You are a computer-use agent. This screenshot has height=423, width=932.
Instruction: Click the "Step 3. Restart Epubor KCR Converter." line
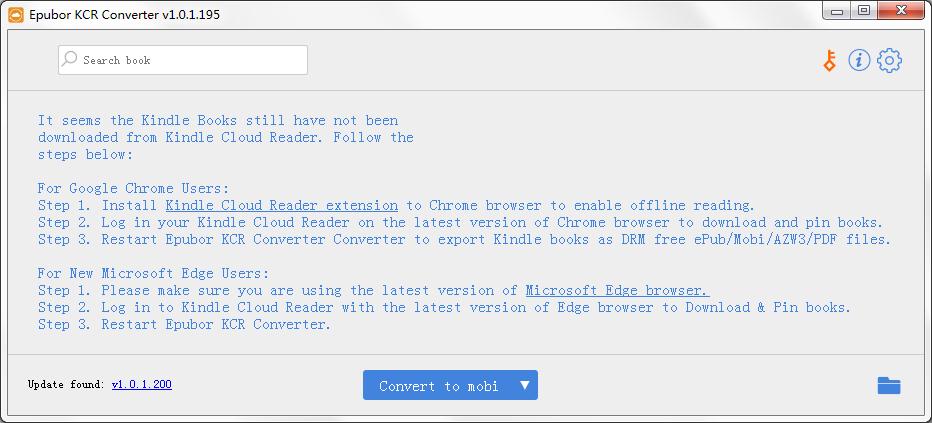[x=184, y=324]
